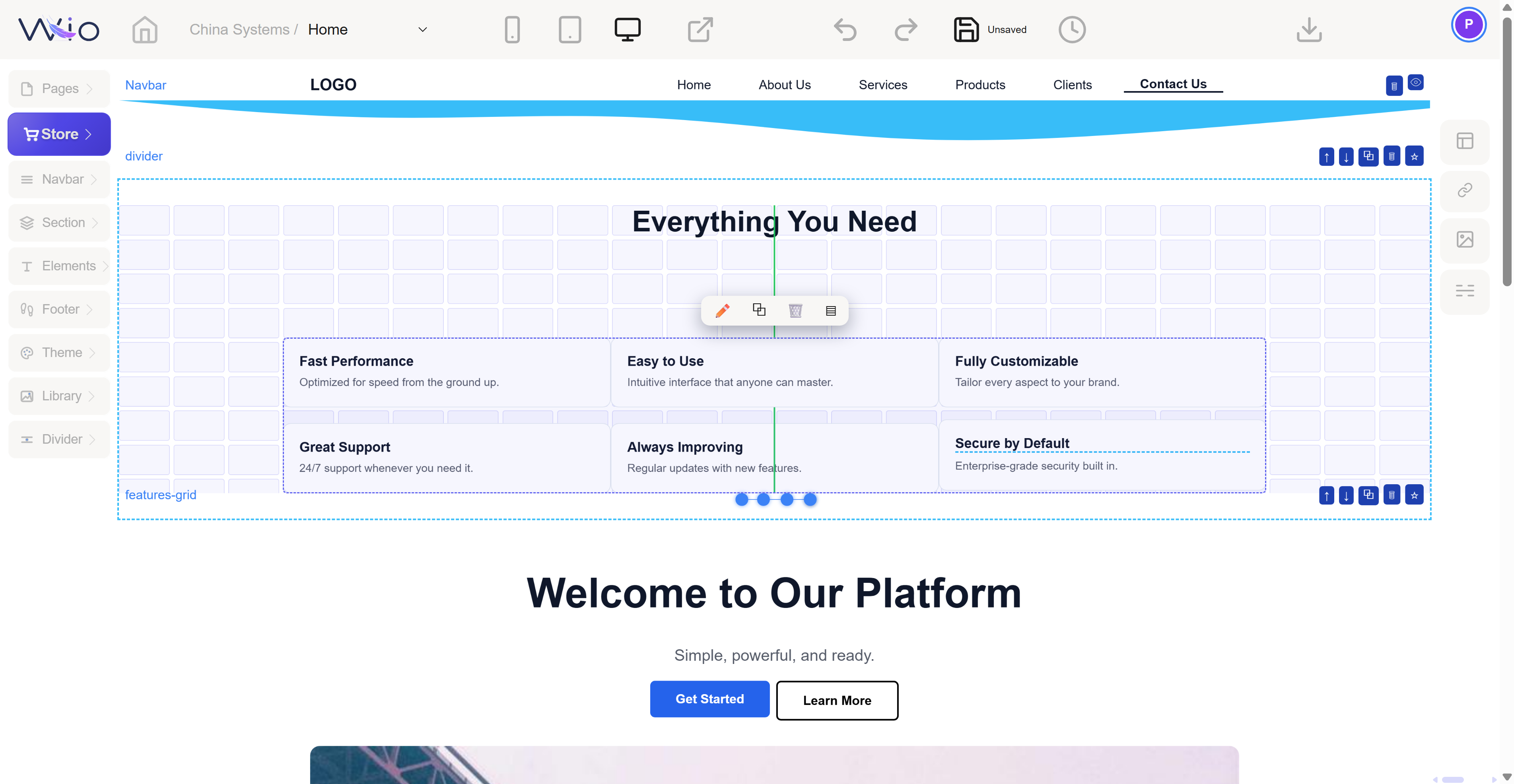Select the divider section label
The image size is (1514, 784).
pyautogui.click(x=144, y=156)
